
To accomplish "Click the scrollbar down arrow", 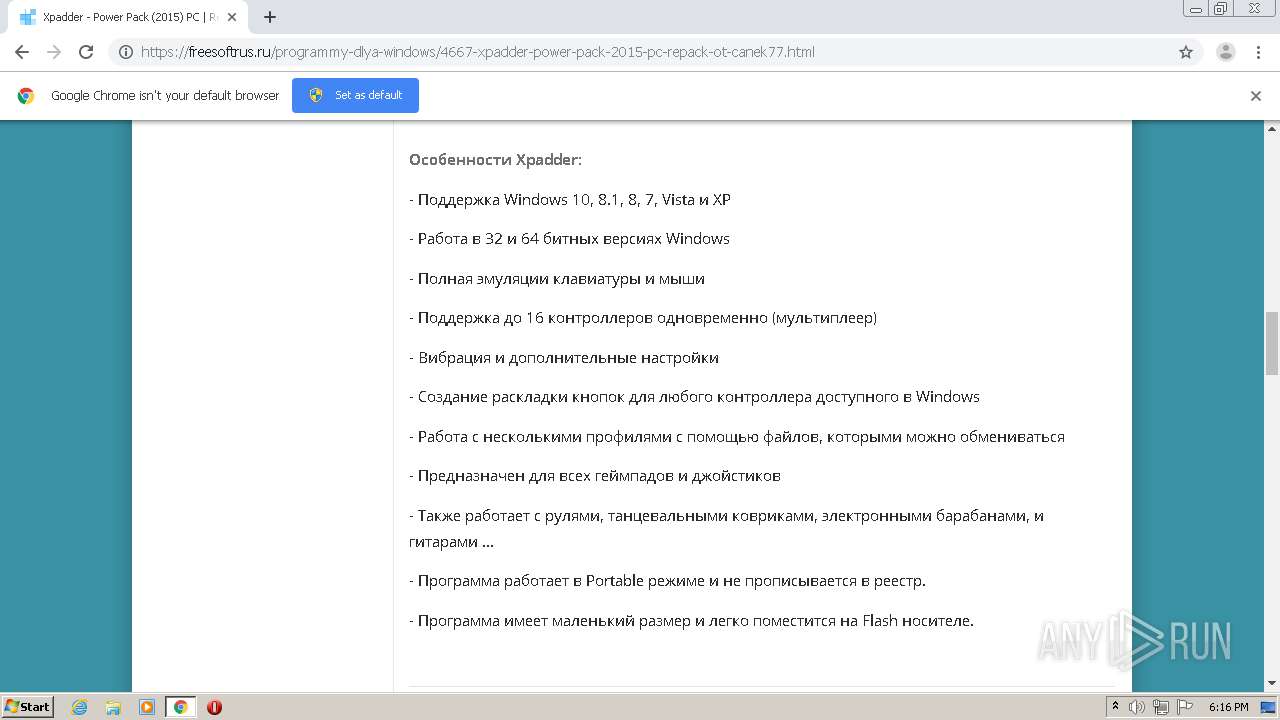I will click(x=1272, y=683).
